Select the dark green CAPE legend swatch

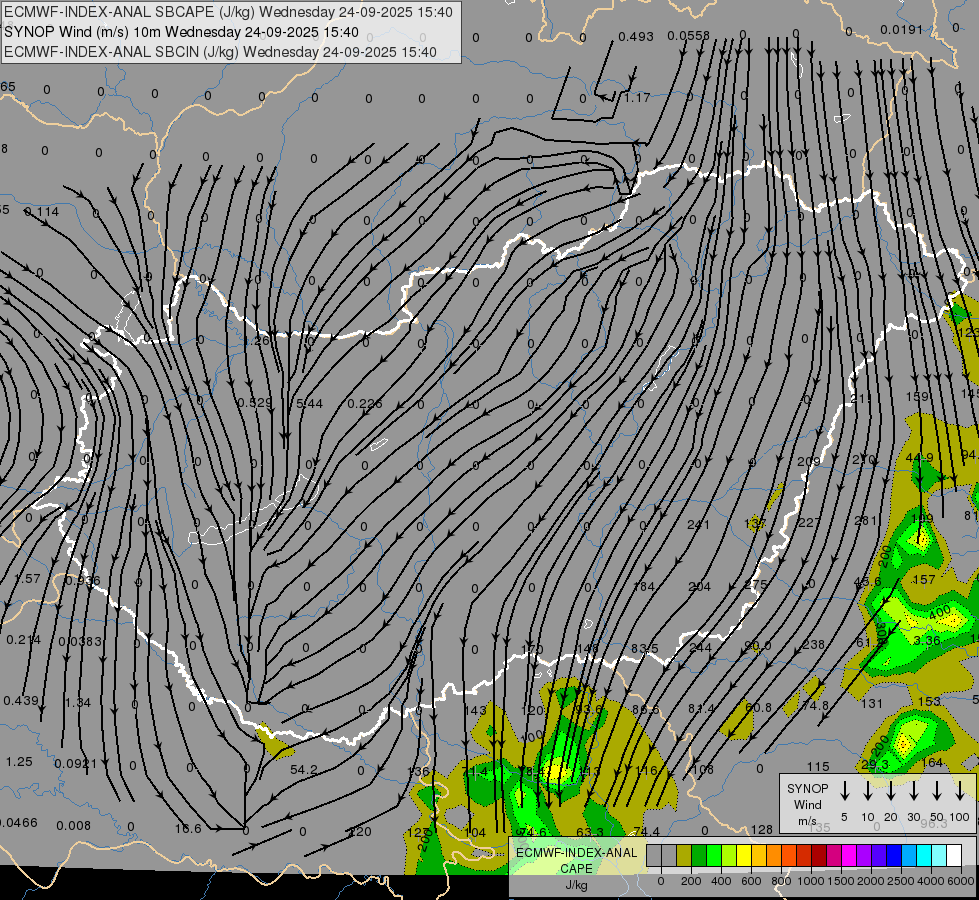[699, 856]
